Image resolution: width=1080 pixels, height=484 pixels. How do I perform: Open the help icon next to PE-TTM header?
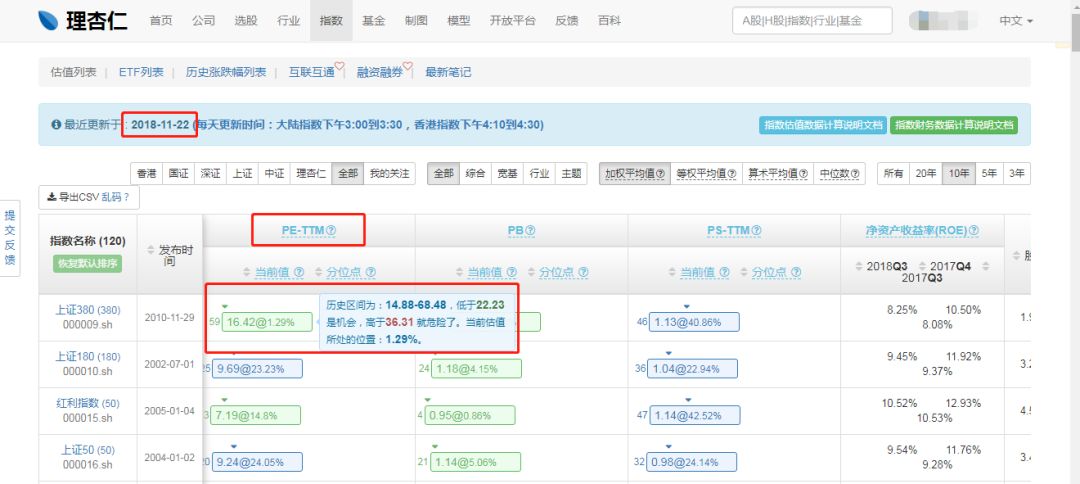tap(331, 231)
